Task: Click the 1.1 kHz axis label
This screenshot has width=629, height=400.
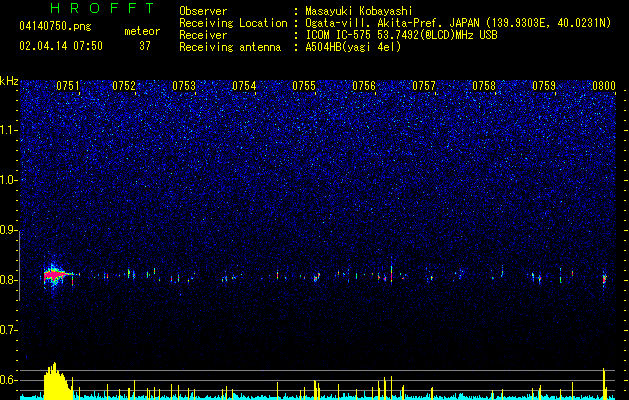Action: 9,130
